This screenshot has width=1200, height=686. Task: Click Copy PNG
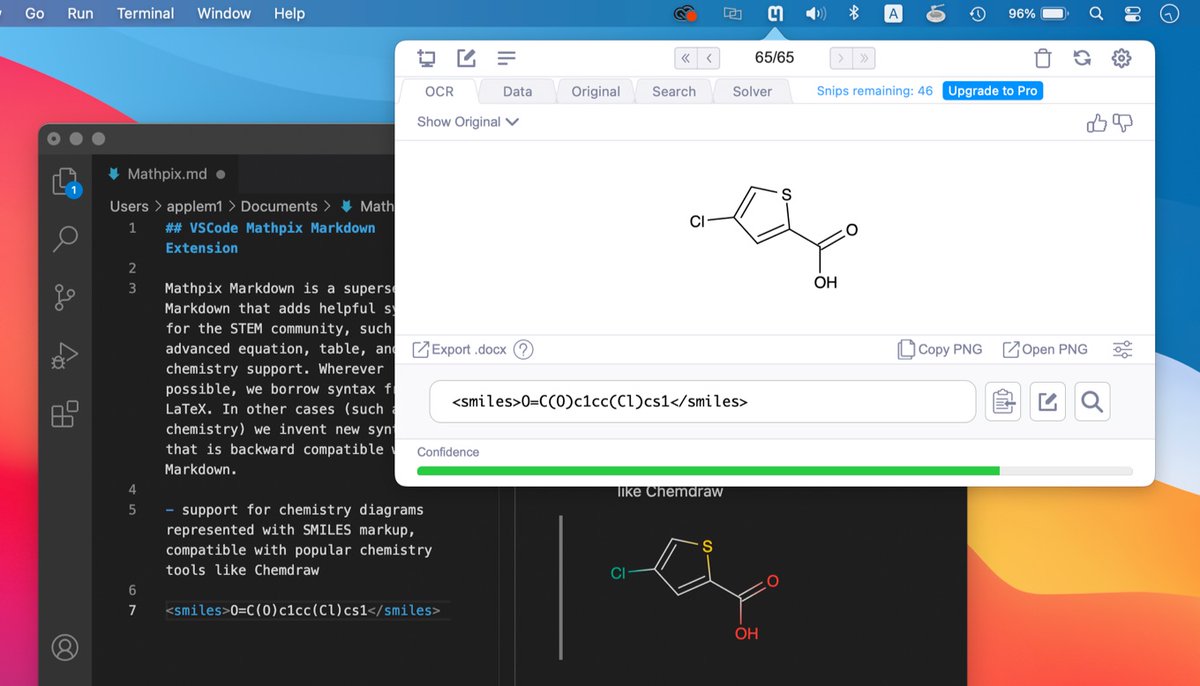[x=940, y=349]
